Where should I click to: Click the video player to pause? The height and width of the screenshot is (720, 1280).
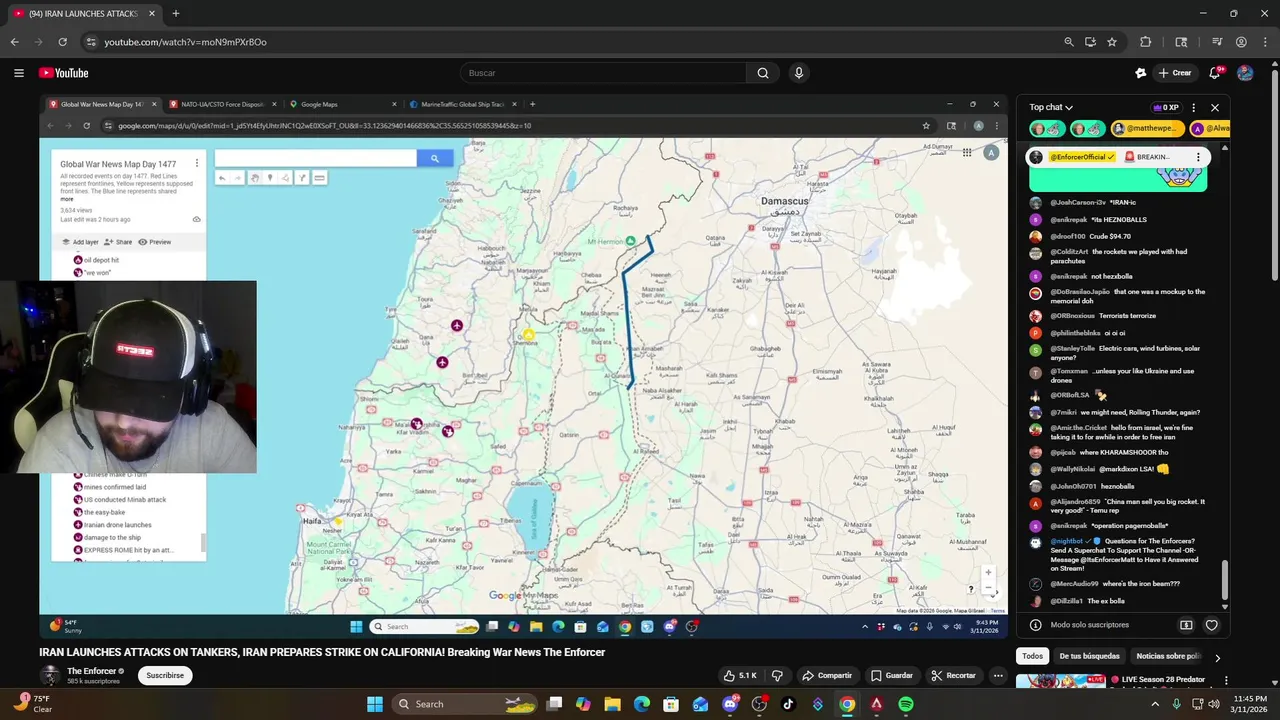(x=523, y=366)
